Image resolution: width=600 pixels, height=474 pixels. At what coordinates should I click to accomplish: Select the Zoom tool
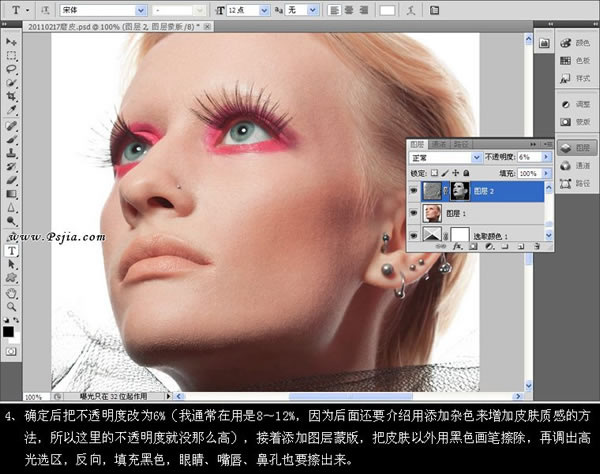pyautogui.click(x=11, y=307)
